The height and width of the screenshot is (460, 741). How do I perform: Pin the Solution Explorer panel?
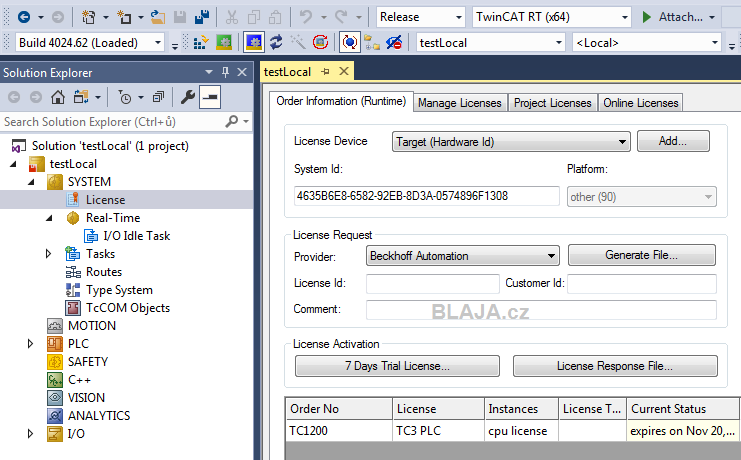pyautogui.click(x=225, y=72)
